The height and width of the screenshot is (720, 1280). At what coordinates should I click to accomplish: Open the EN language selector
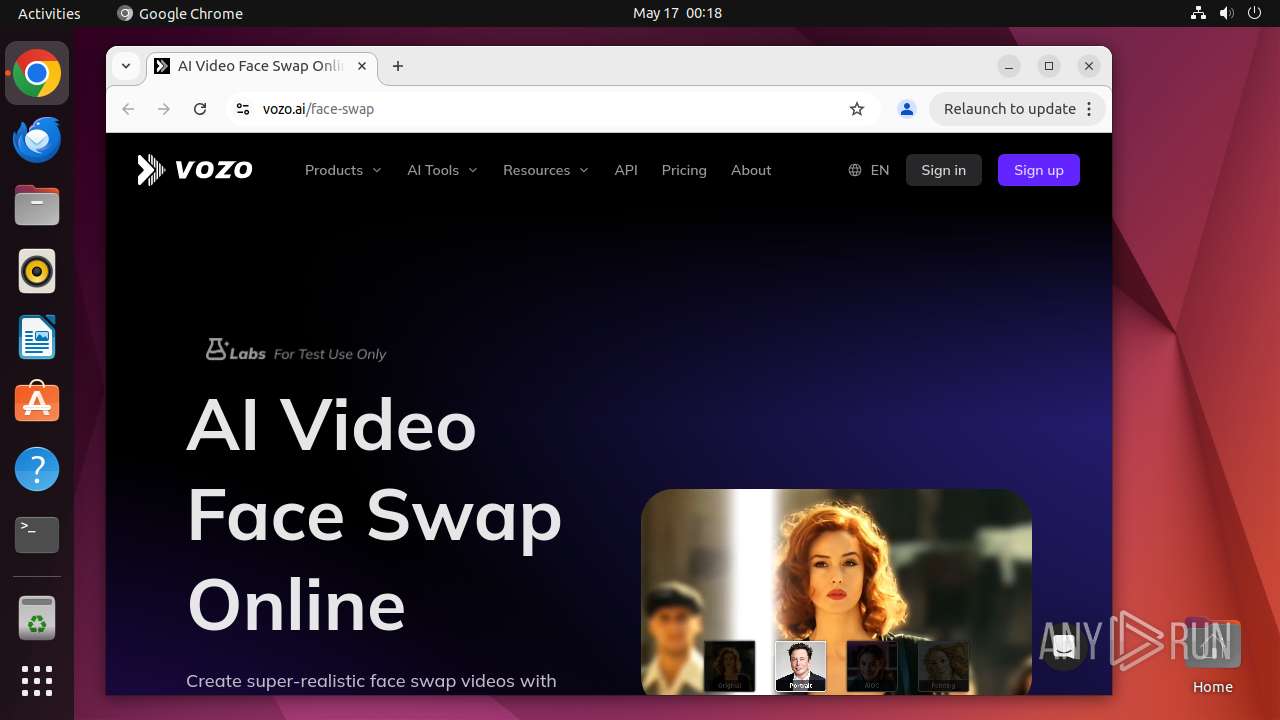[x=868, y=170]
